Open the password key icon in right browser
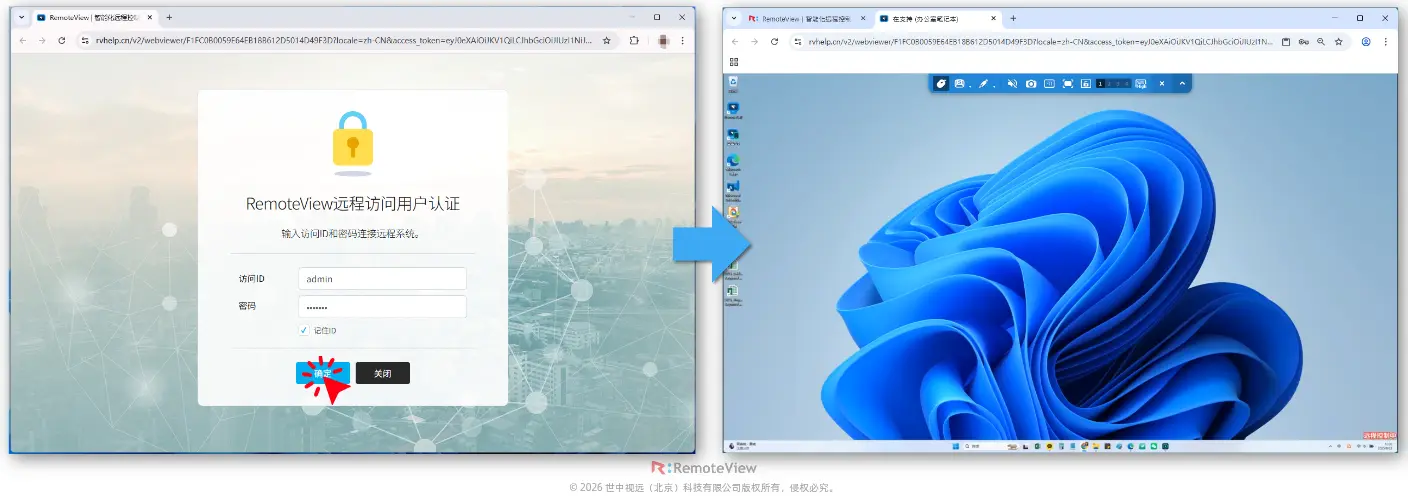 (1304, 41)
